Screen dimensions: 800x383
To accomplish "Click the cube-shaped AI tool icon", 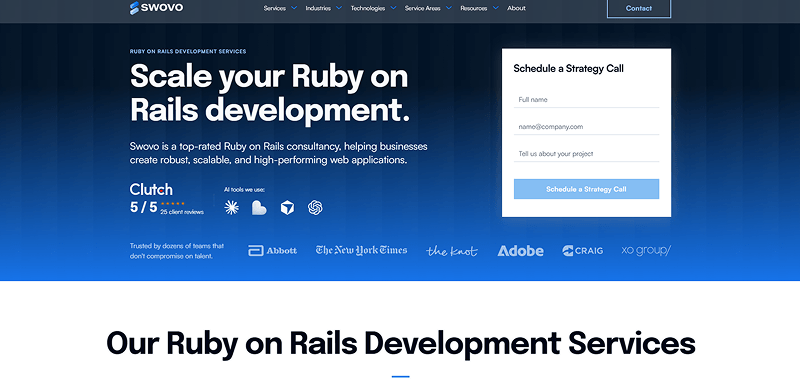I will (x=287, y=208).
